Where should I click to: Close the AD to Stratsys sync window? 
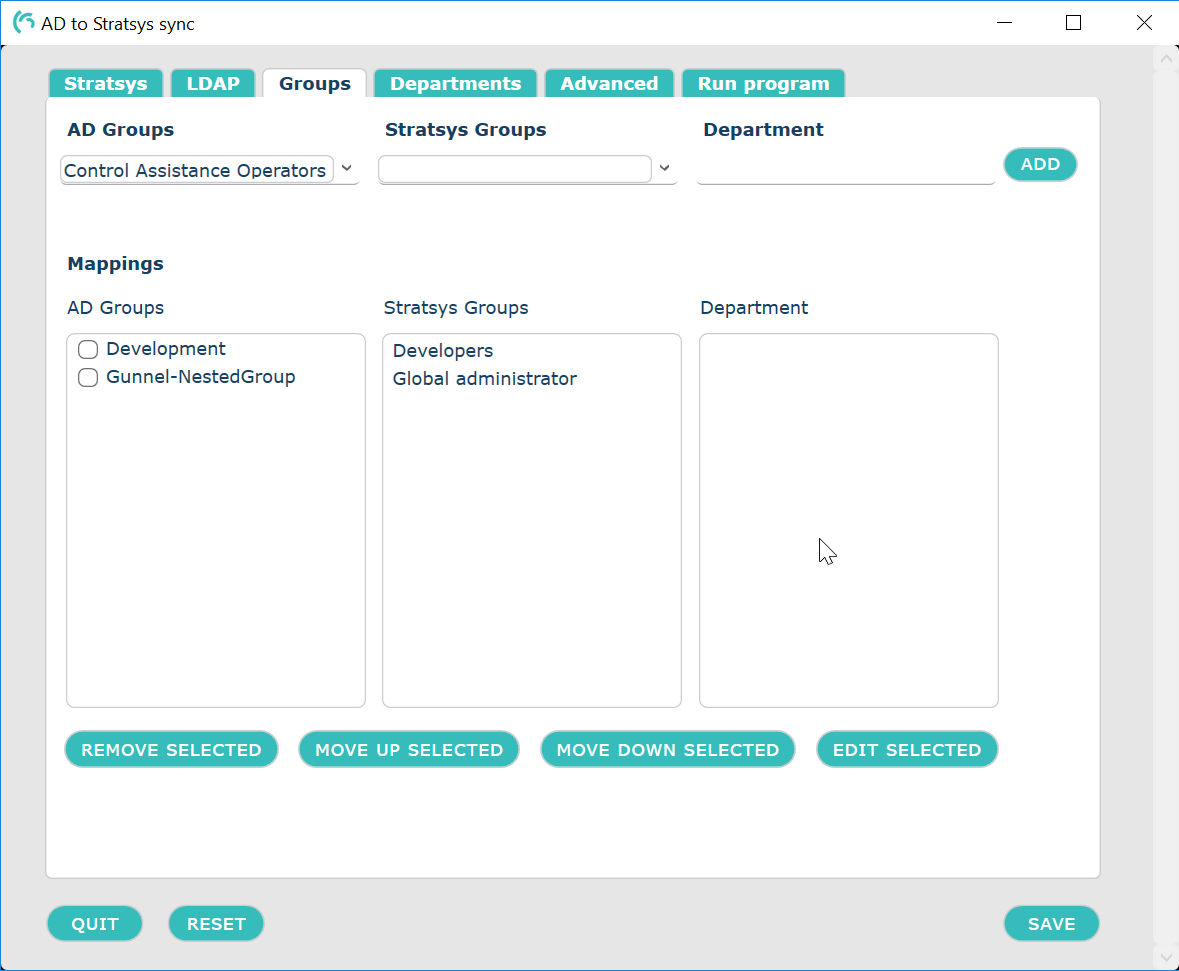coord(1144,23)
